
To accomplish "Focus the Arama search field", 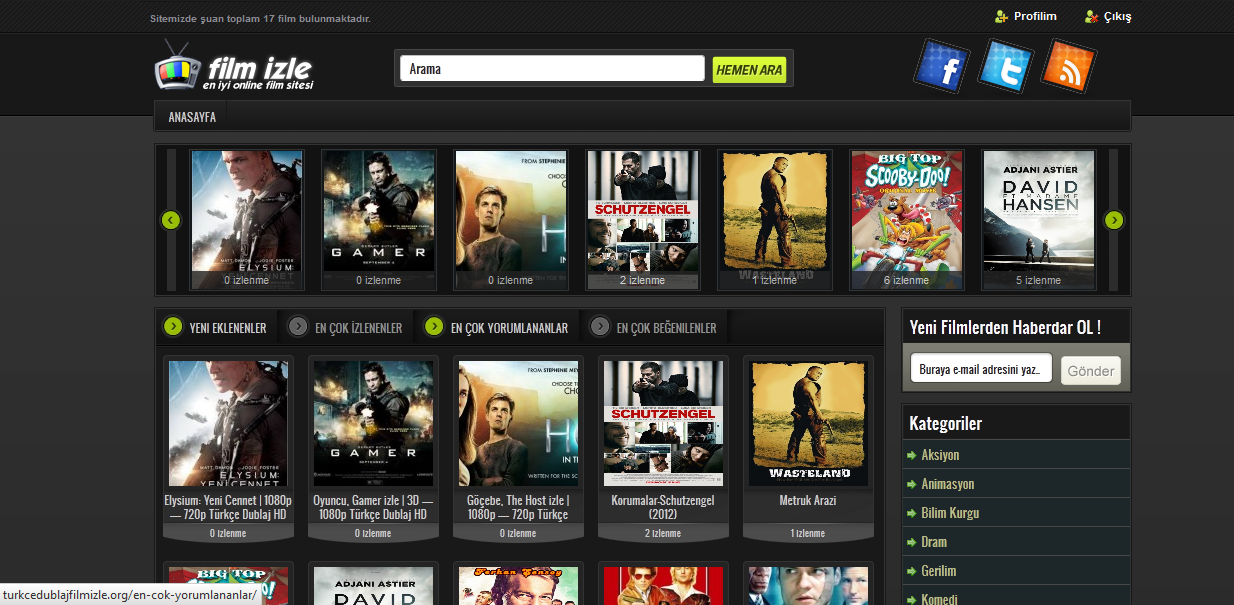I will point(553,69).
